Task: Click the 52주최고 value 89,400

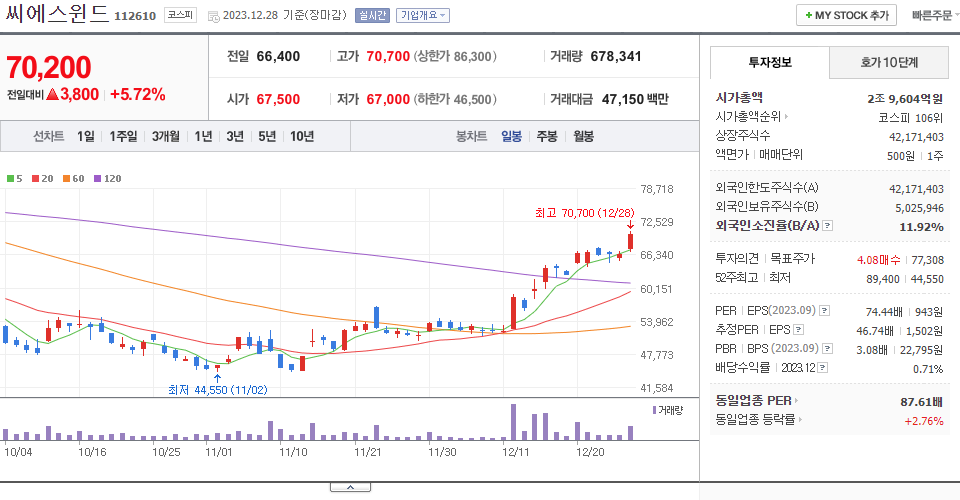Action: (883, 279)
